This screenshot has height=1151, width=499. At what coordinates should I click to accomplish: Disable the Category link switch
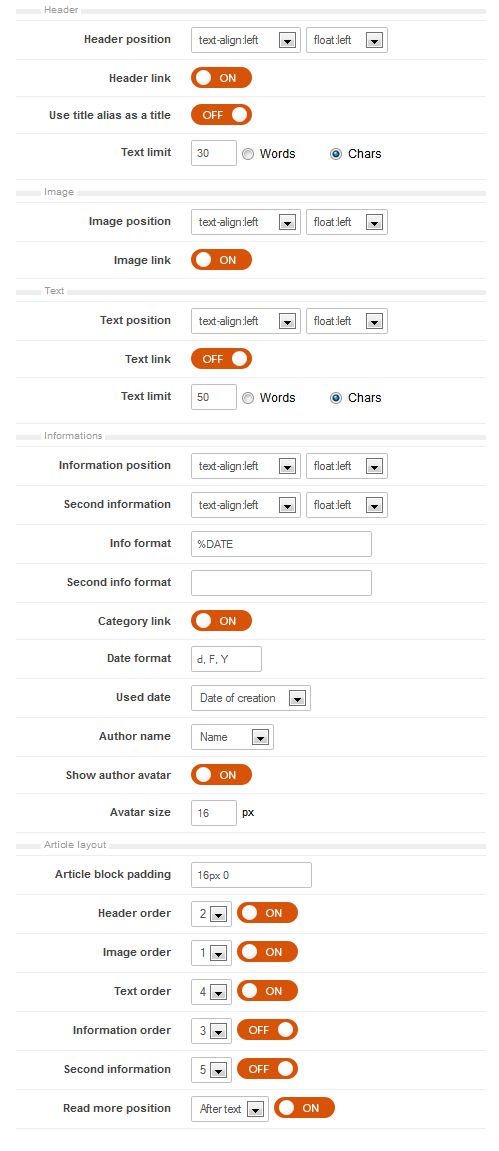coord(221,621)
